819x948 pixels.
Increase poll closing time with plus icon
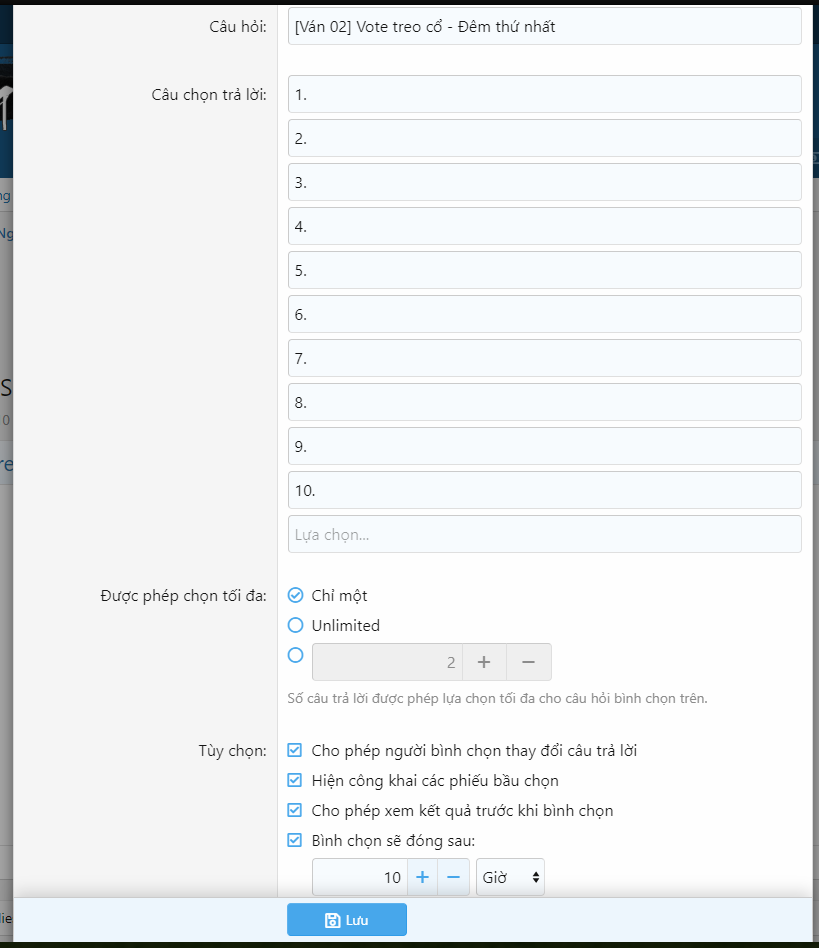422,877
